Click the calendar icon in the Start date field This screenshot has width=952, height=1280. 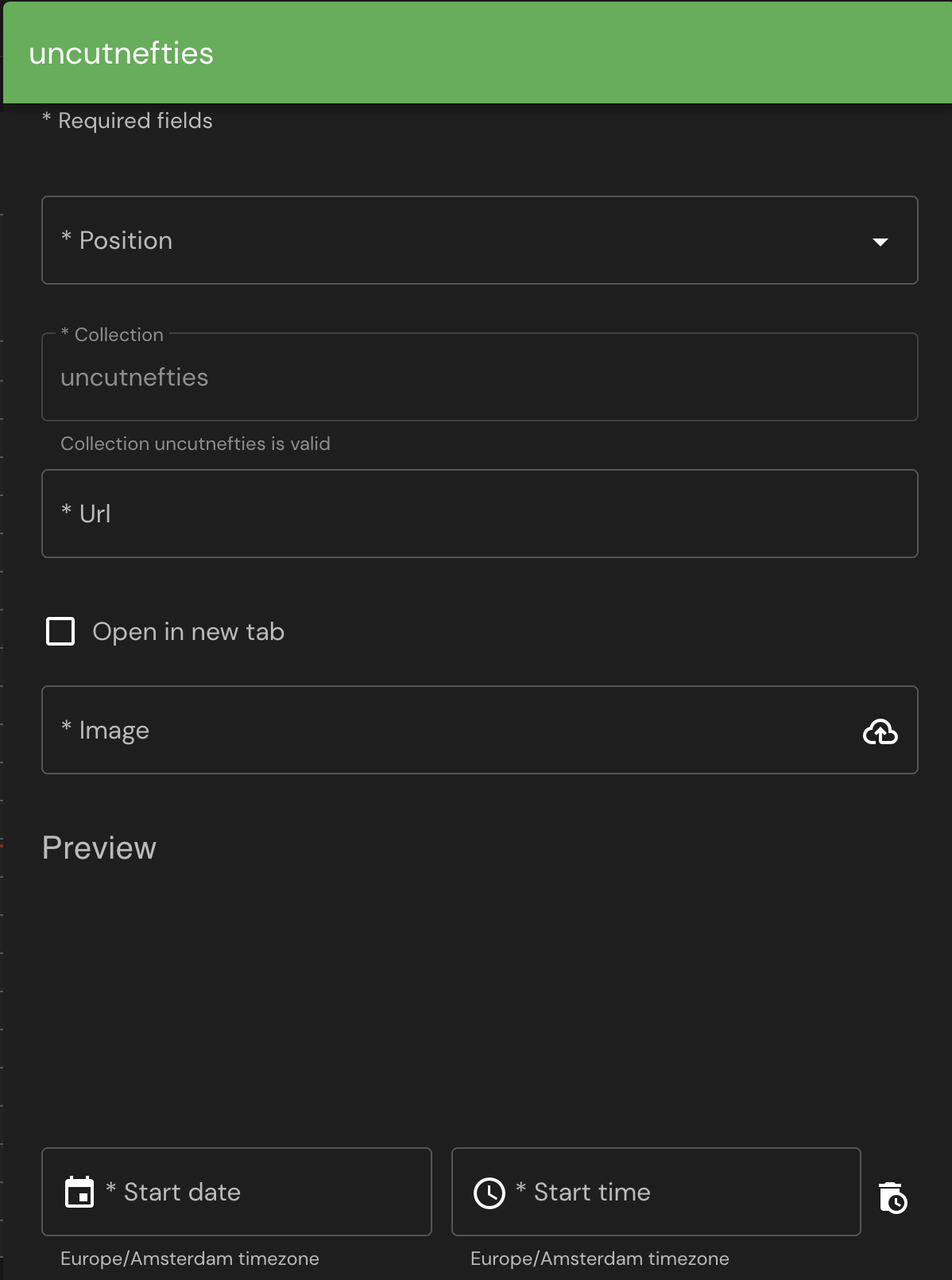point(79,1192)
